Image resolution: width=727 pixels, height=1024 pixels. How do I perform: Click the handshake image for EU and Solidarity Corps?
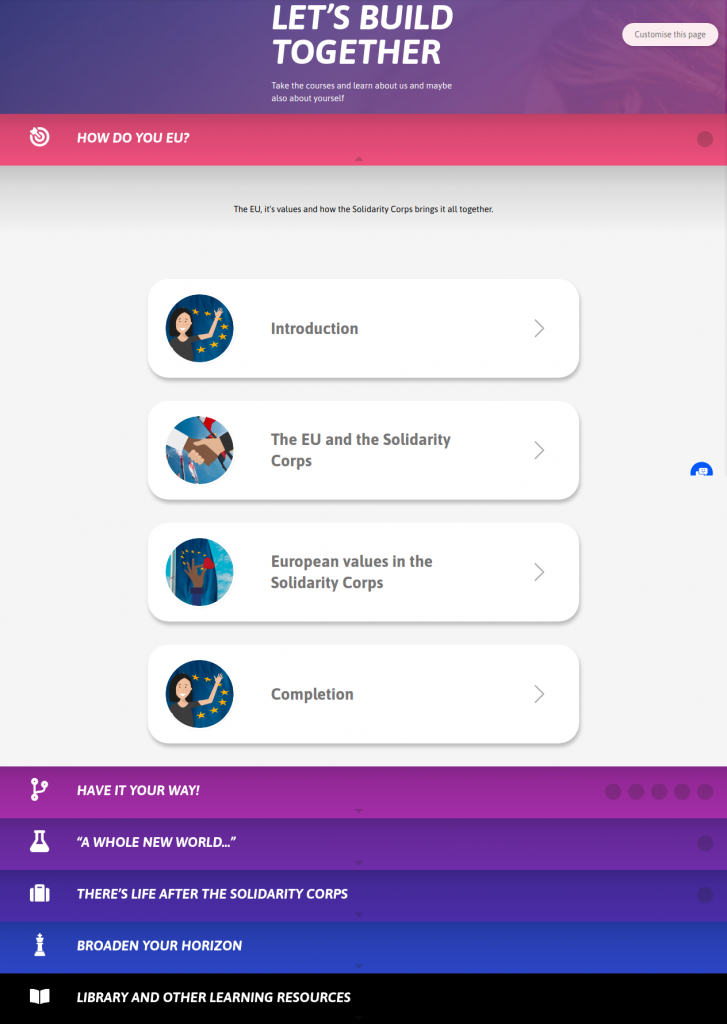point(199,450)
